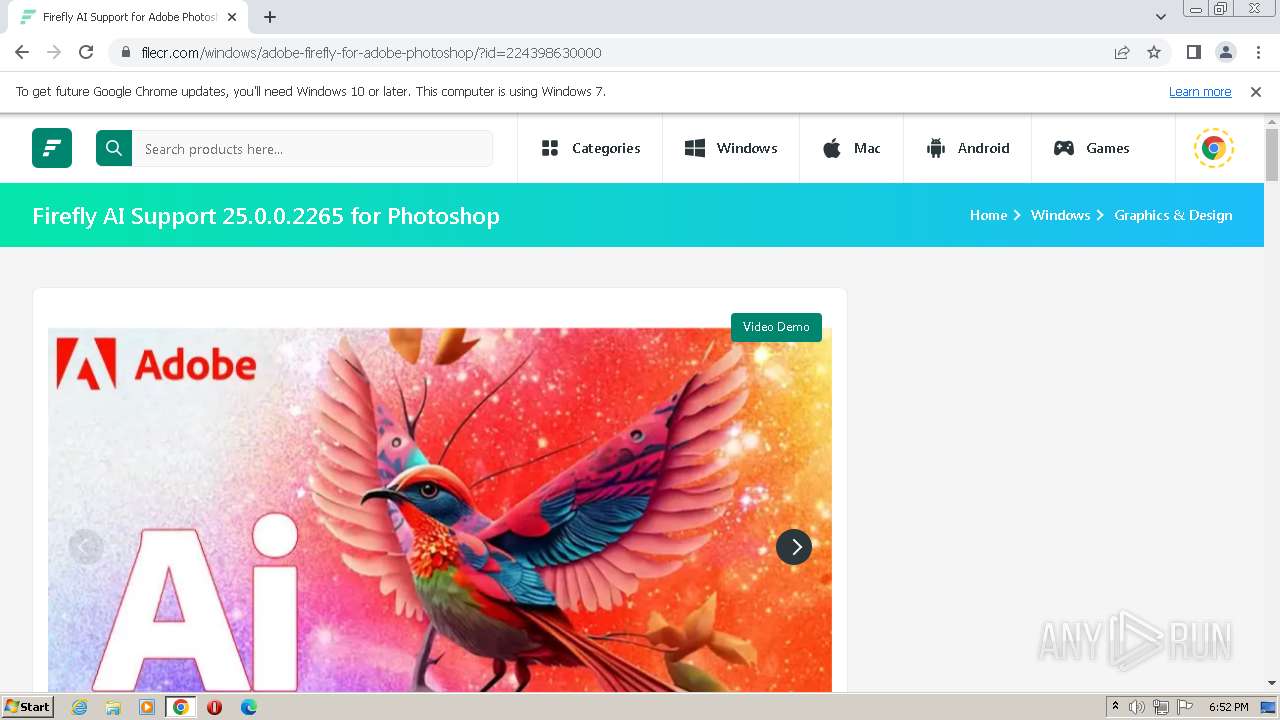Focus the Search products here field
Viewport: 1280px width, 720px height.
312,148
